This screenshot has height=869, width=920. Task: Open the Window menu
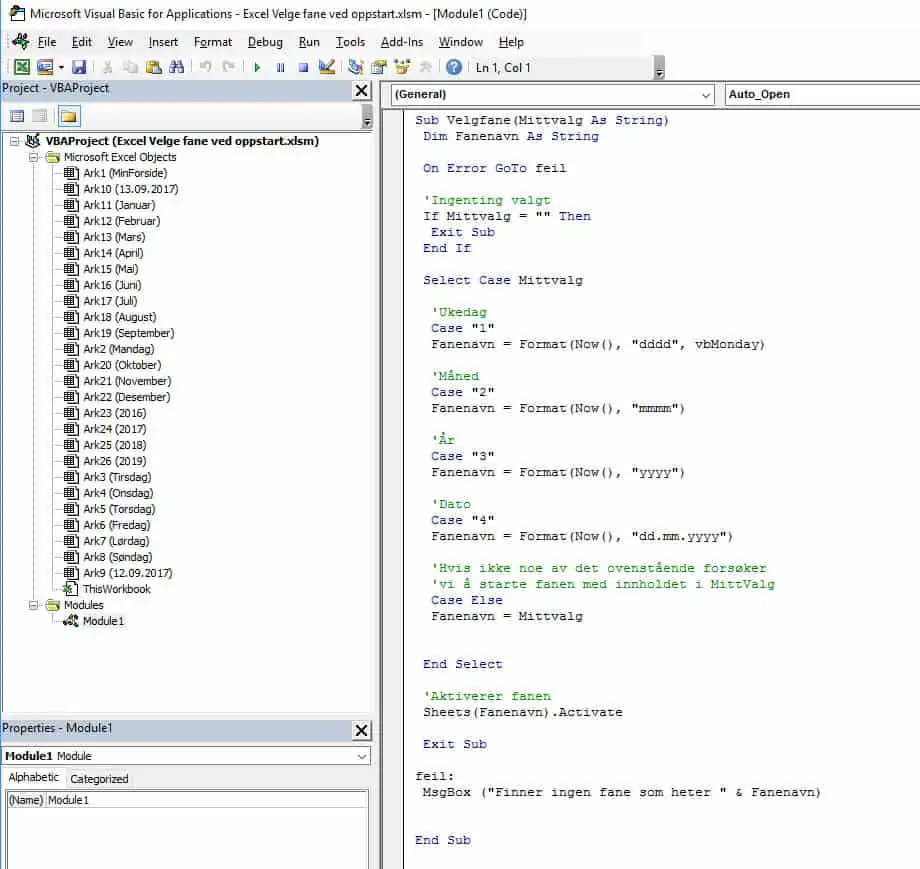[461, 42]
